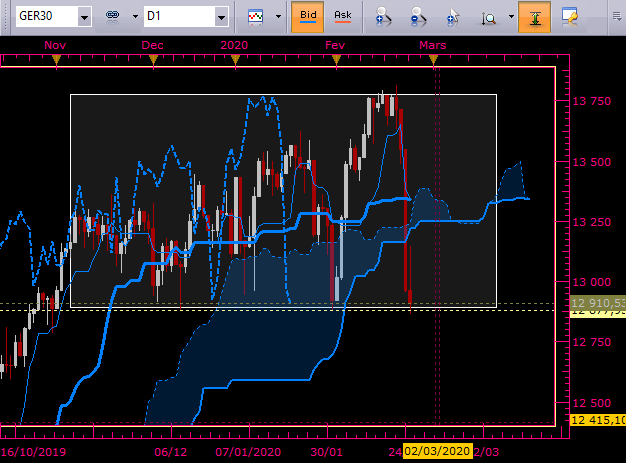Click the 13 000 price axis label
The image size is (626, 463).
tap(592, 282)
